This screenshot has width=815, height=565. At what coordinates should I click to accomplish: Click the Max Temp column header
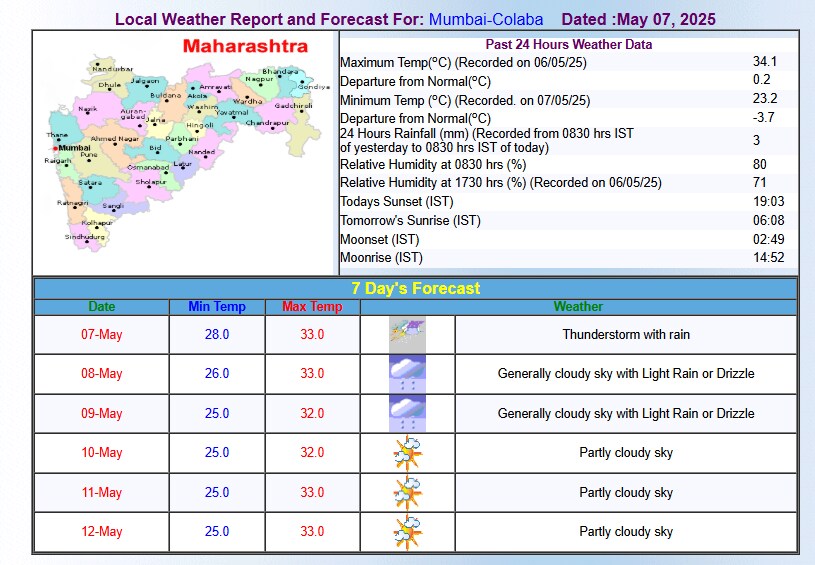click(312, 307)
